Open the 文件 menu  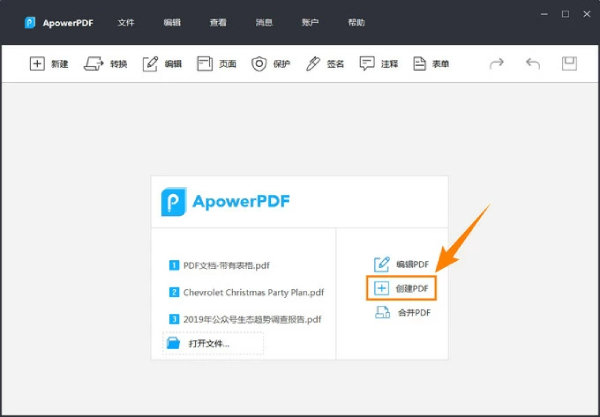[x=126, y=23]
